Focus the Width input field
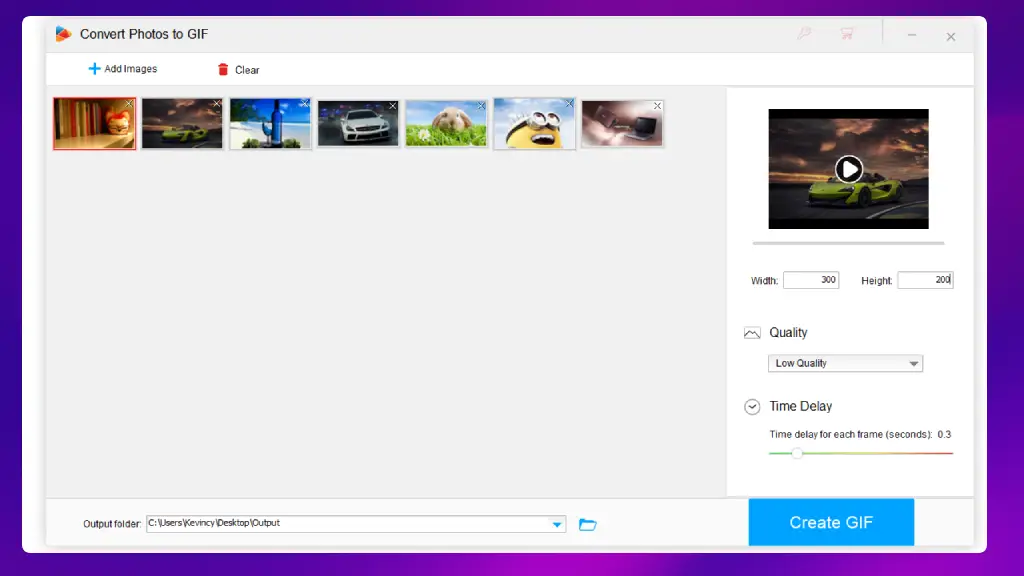 pos(811,280)
